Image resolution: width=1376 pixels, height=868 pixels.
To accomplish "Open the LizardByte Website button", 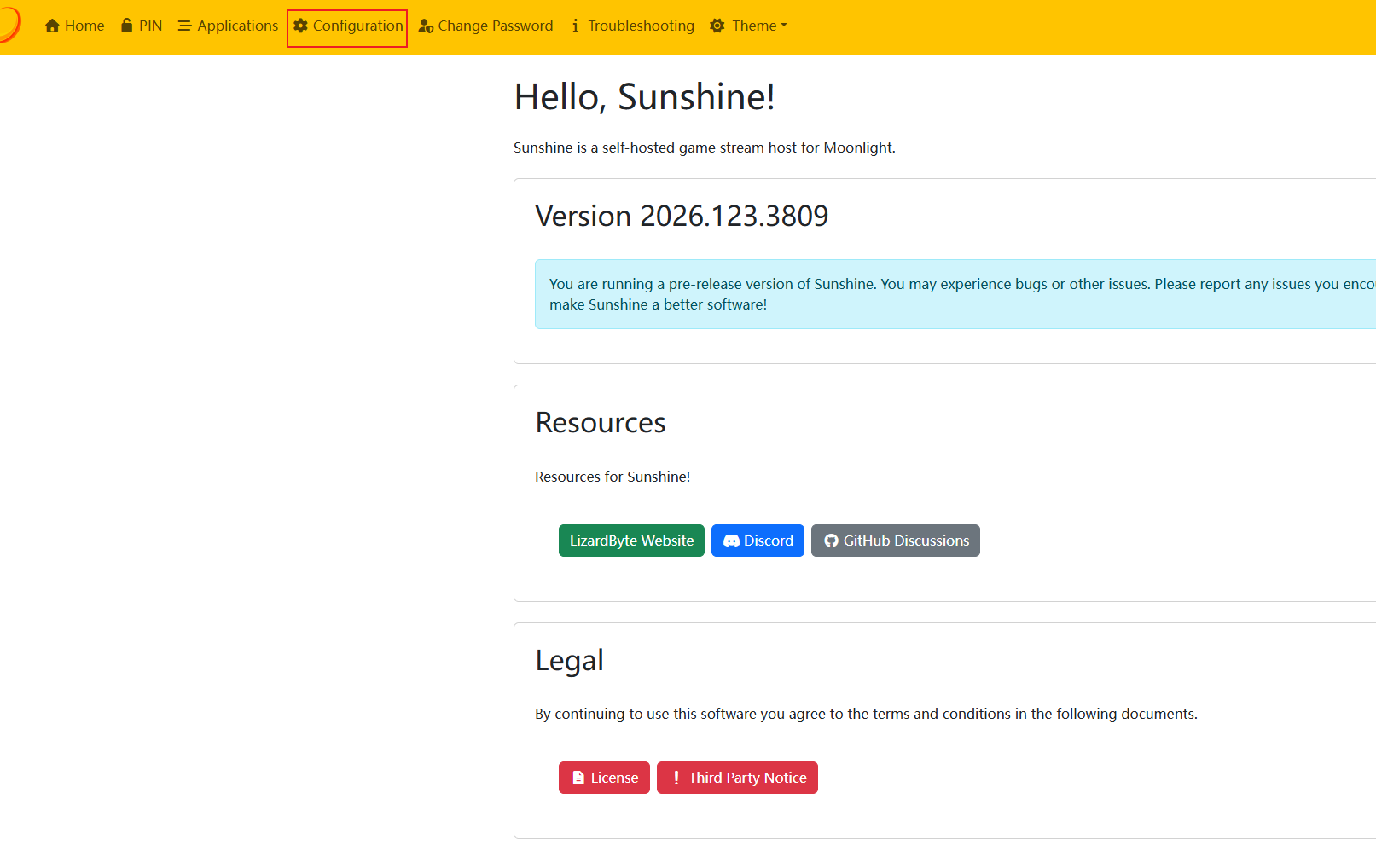I will coord(631,541).
